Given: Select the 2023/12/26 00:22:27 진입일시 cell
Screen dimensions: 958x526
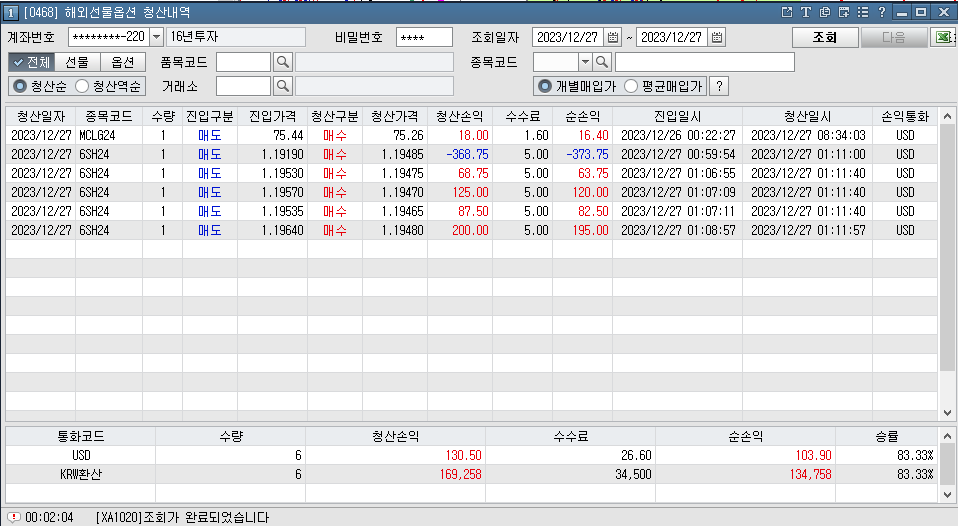Looking at the screenshot, I should tap(678, 135).
